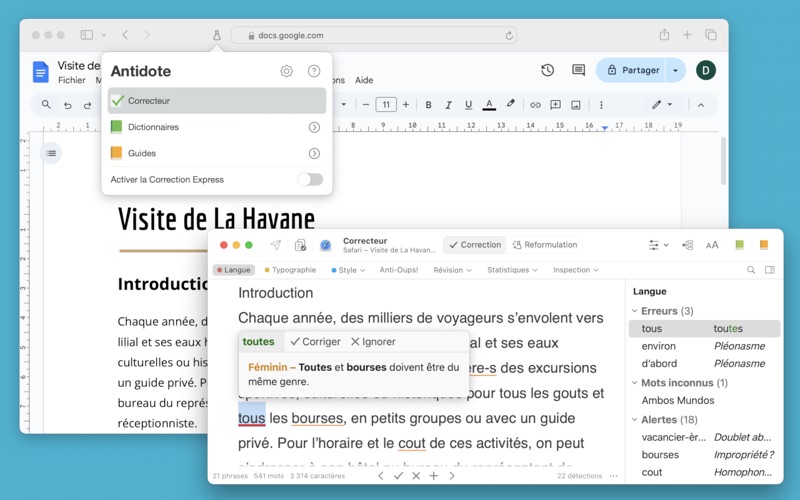
Task: Increase font size with plus button
Action: [406, 105]
